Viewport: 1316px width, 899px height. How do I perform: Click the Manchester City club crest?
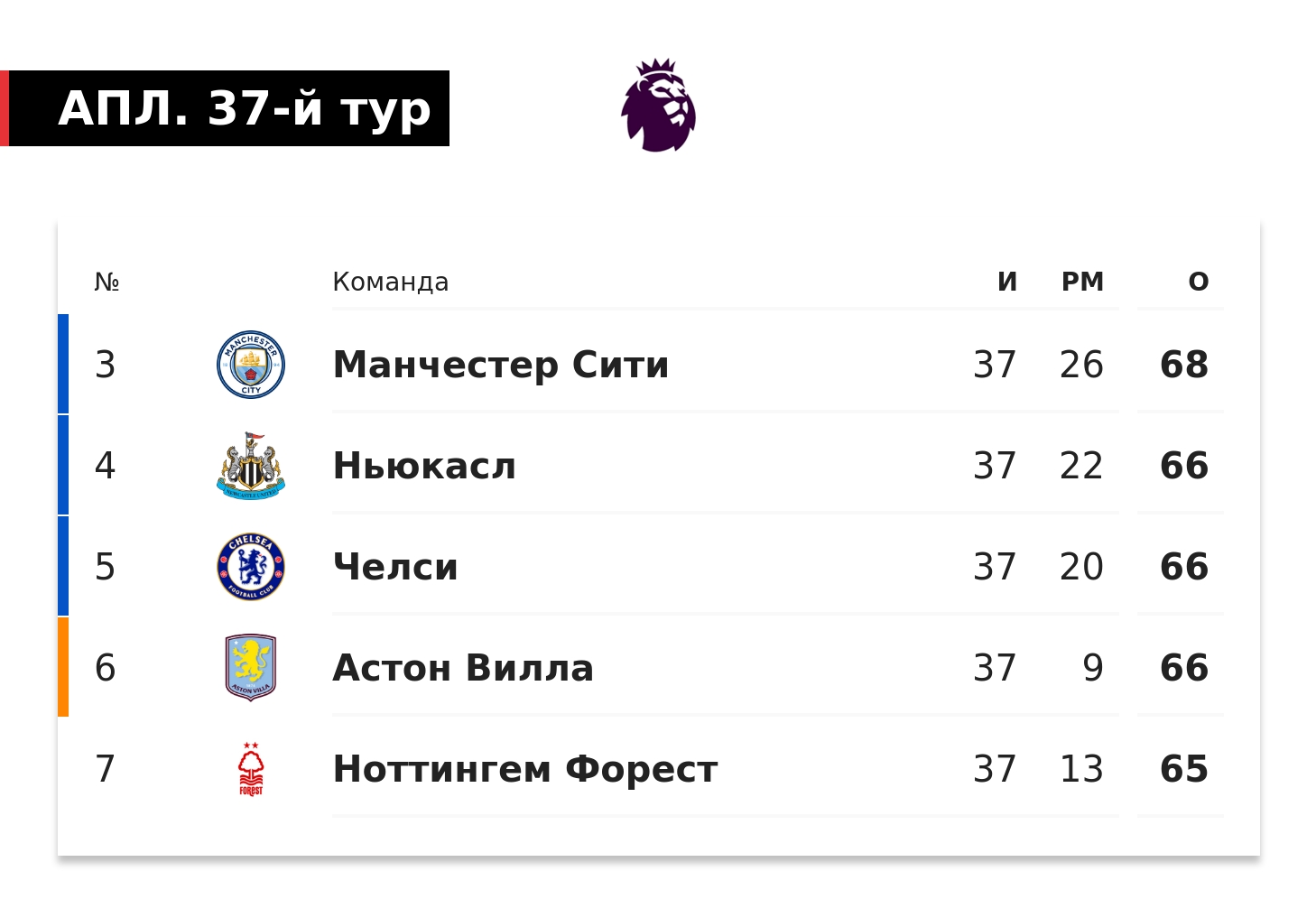(x=251, y=365)
